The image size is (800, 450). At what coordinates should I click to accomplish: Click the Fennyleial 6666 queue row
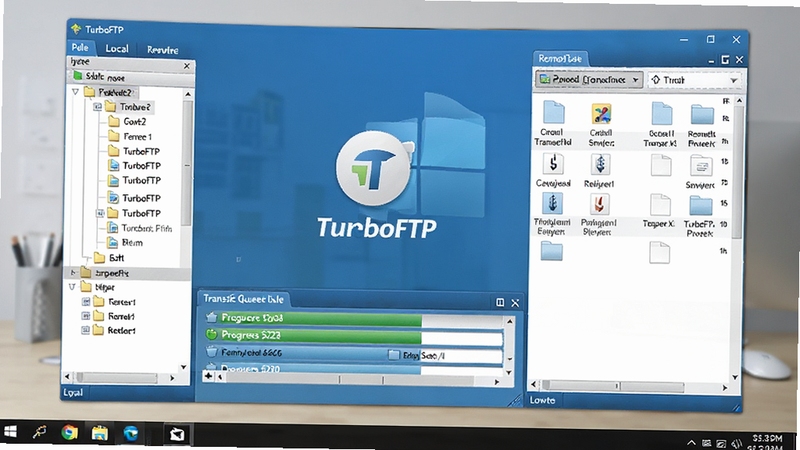coord(355,353)
